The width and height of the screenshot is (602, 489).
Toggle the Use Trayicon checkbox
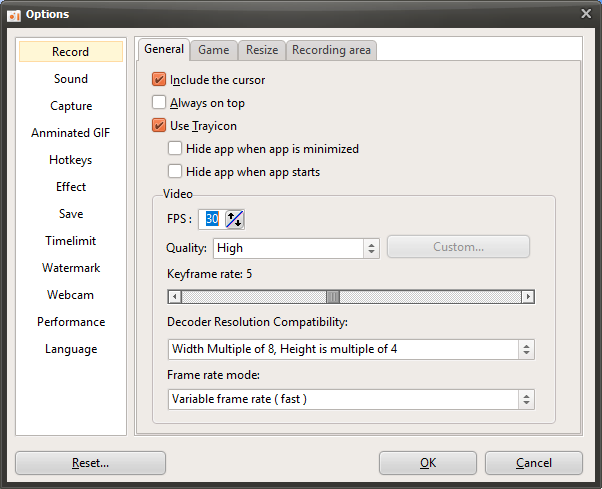tap(159, 126)
